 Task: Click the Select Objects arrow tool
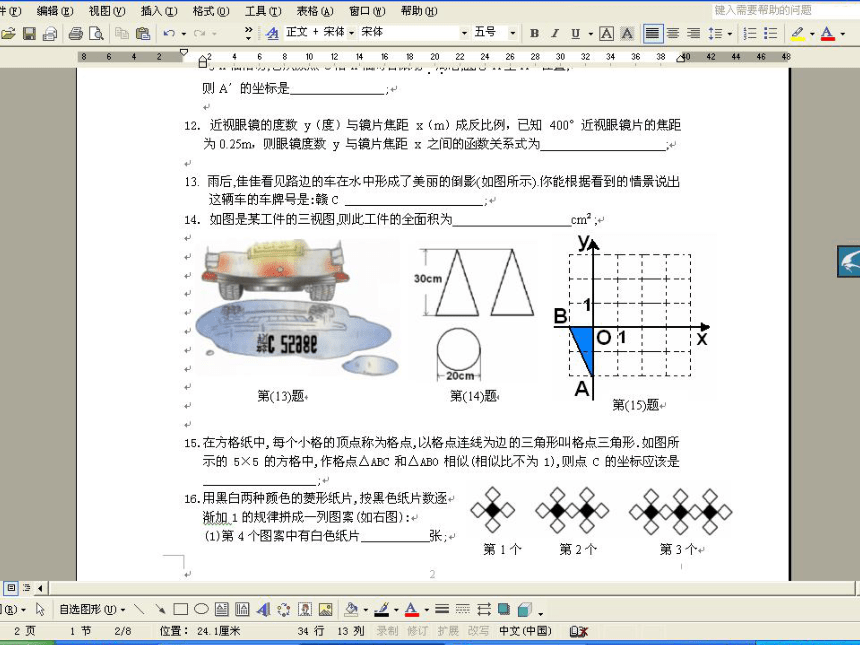(40, 609)
